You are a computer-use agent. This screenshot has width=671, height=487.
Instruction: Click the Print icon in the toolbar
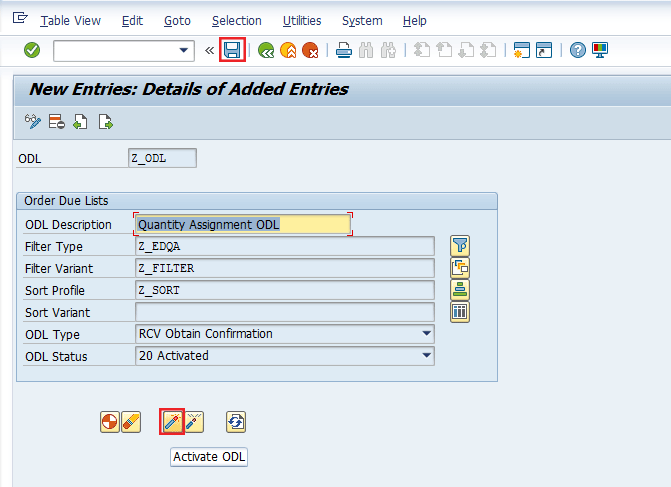(x=343, y=50)
